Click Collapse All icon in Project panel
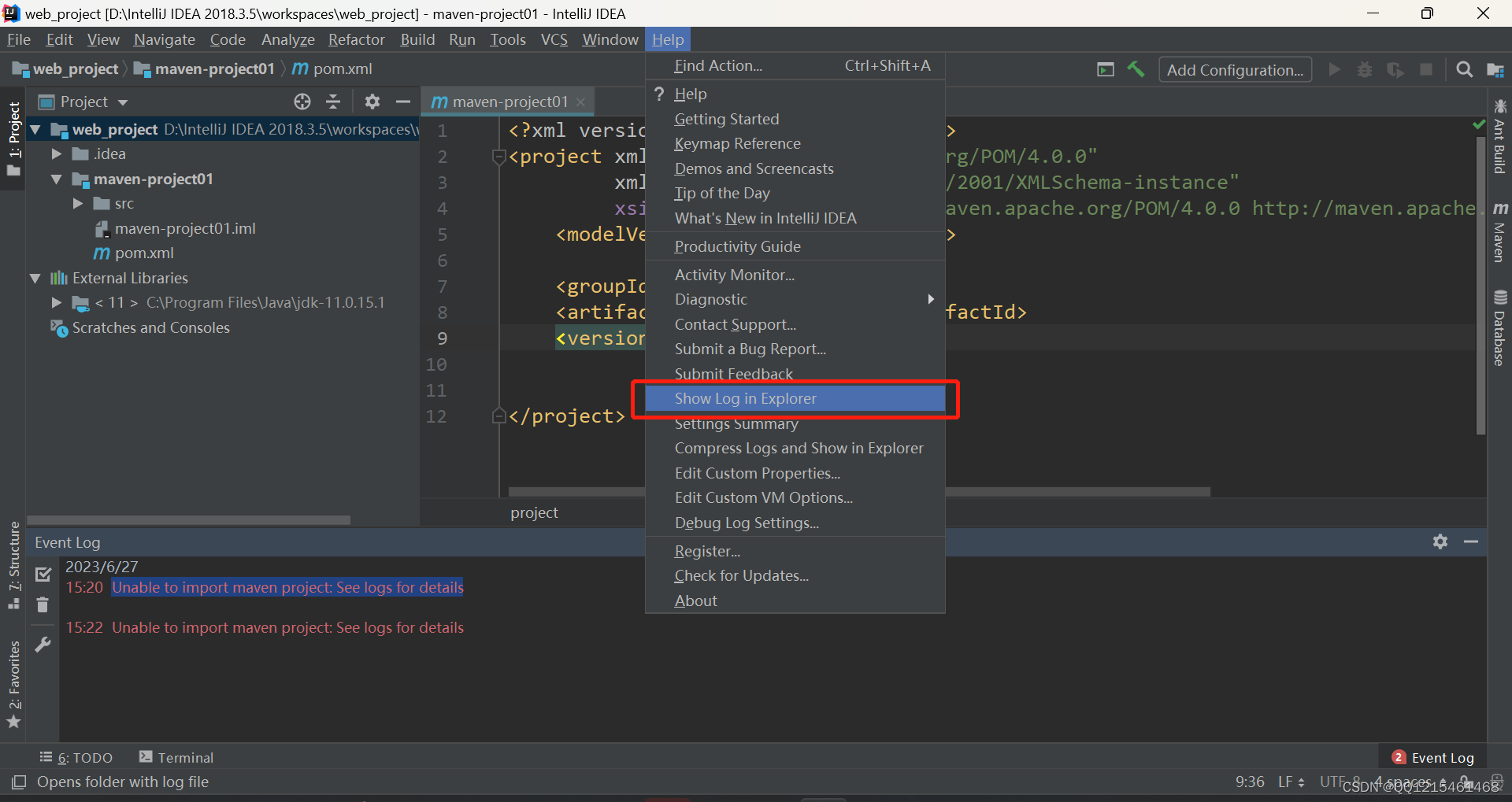Screen dimensions: 1512x802 coord(333,102)
